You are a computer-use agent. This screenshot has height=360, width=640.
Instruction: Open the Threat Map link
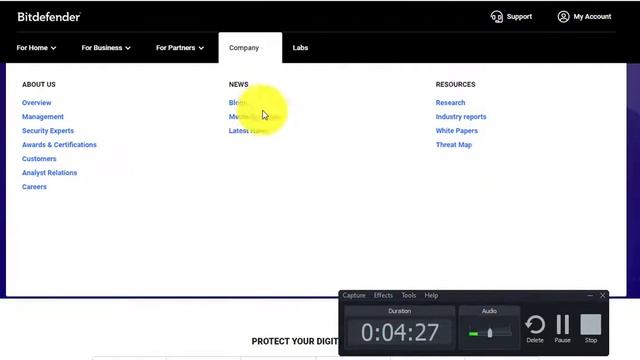click(453, 145)
